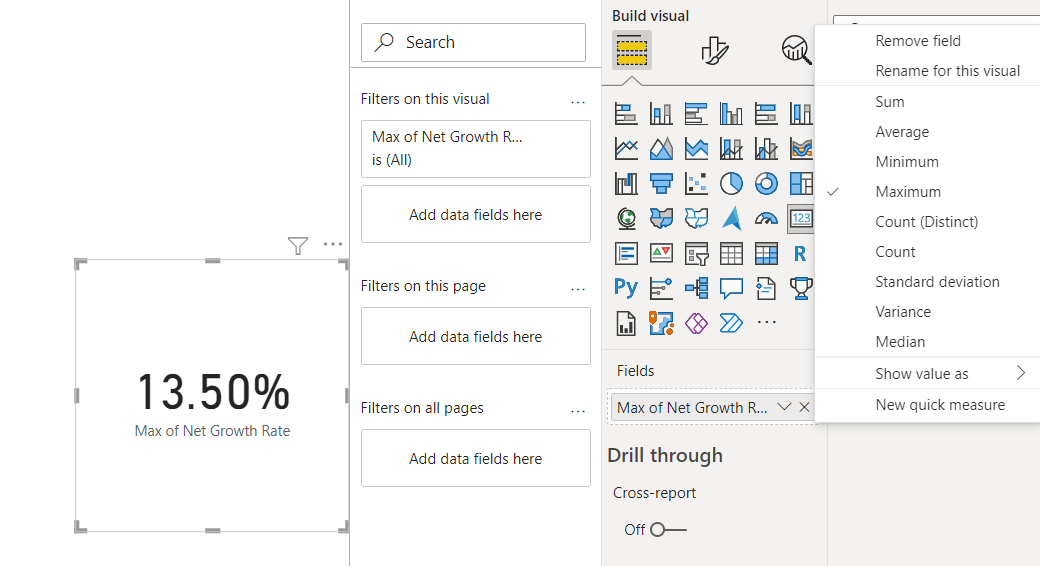Select the Clustered bar chart visual
Screen dimensions: 1040x566
click(696, 114)
